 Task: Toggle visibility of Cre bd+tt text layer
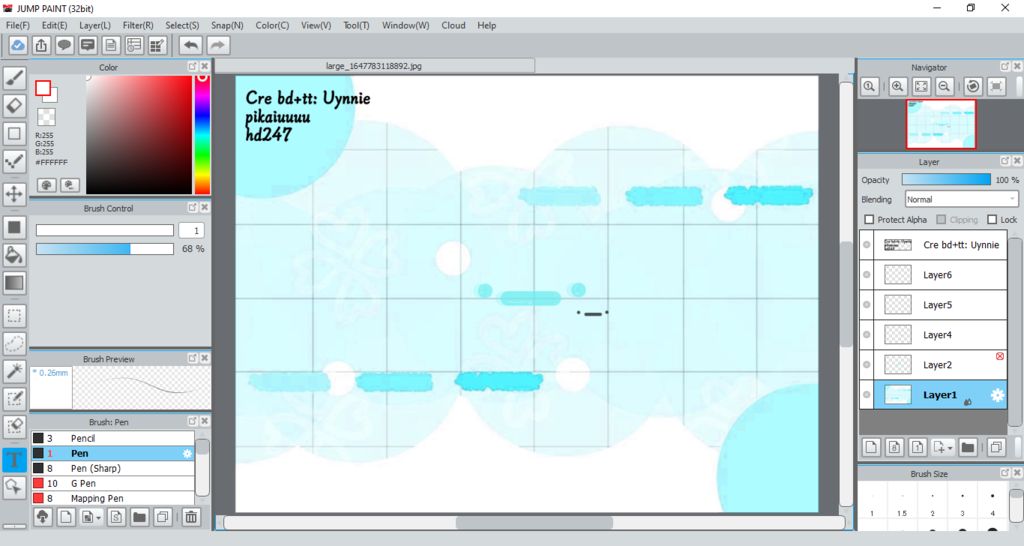point(867,245)
